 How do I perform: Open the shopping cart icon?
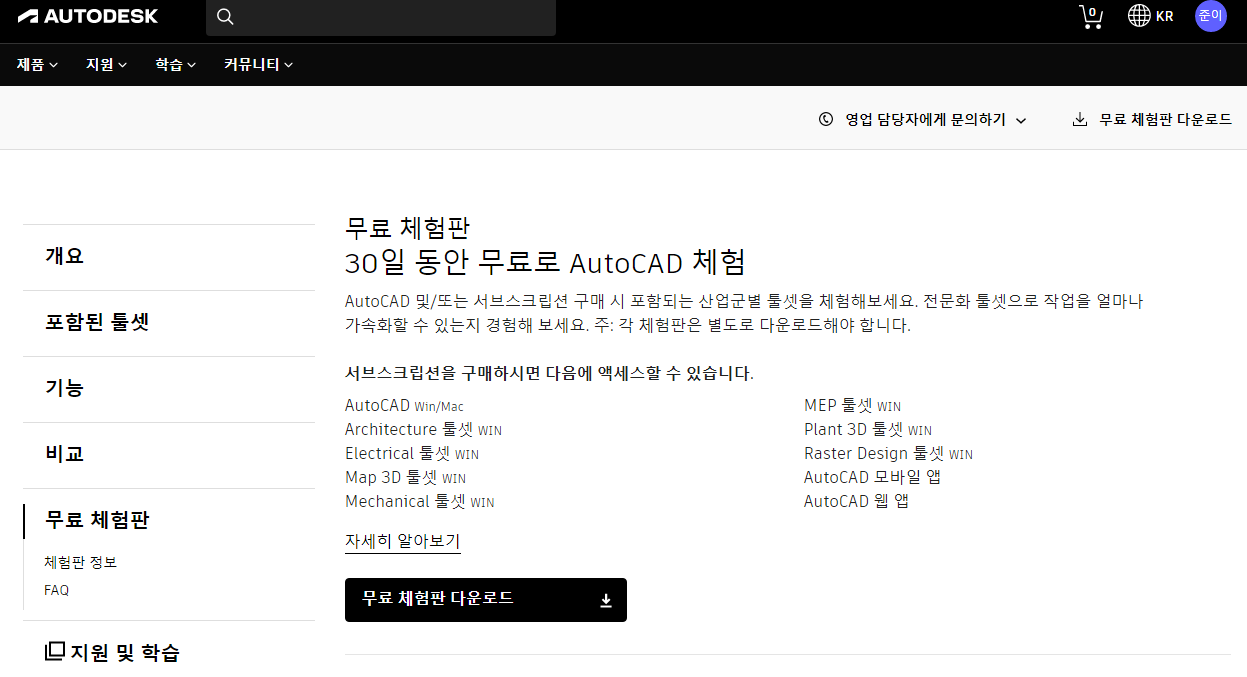click(x=1091, y=17)
